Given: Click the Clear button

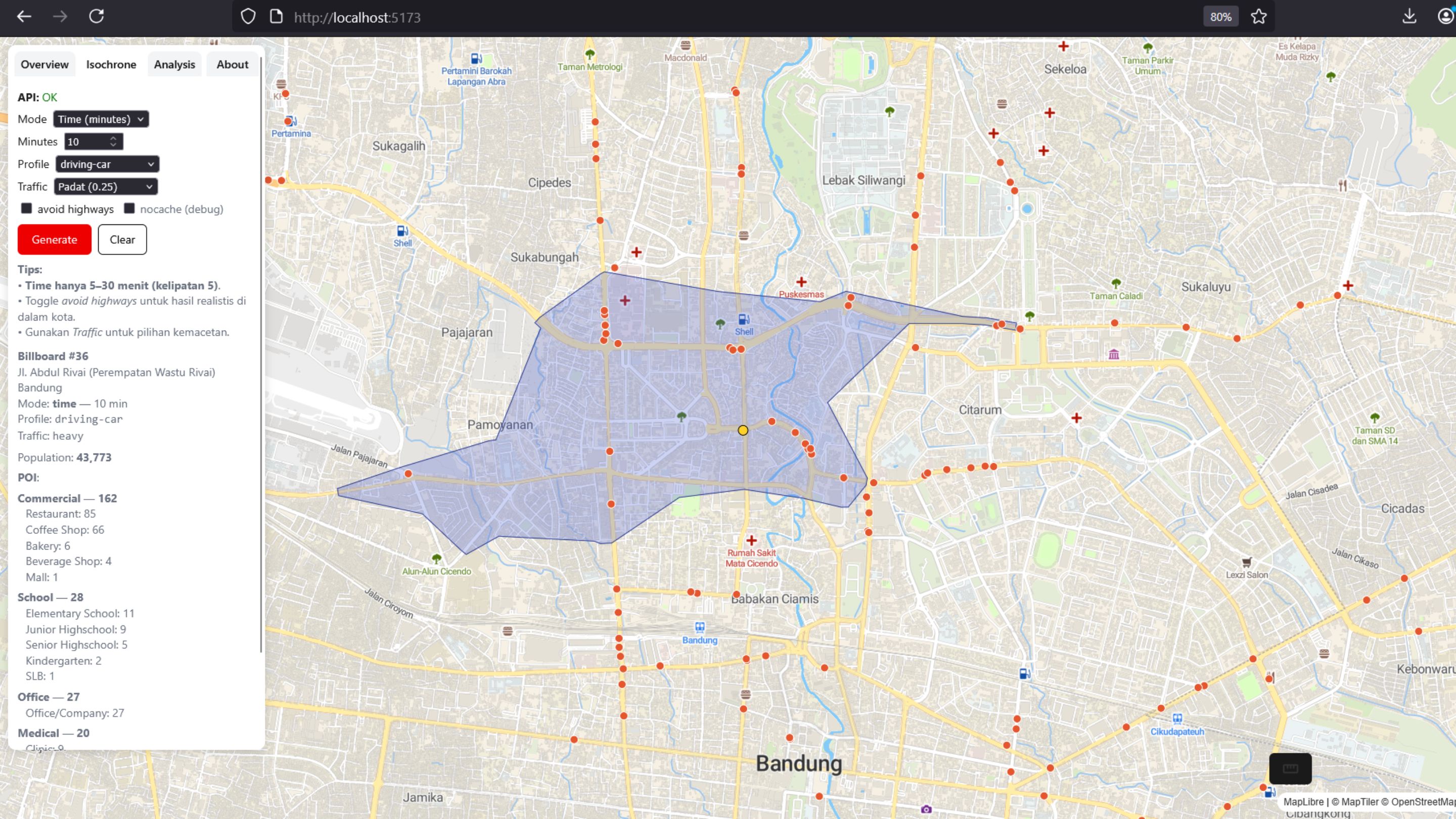Looking at the screenshot, I should click(x=122, y=239).
